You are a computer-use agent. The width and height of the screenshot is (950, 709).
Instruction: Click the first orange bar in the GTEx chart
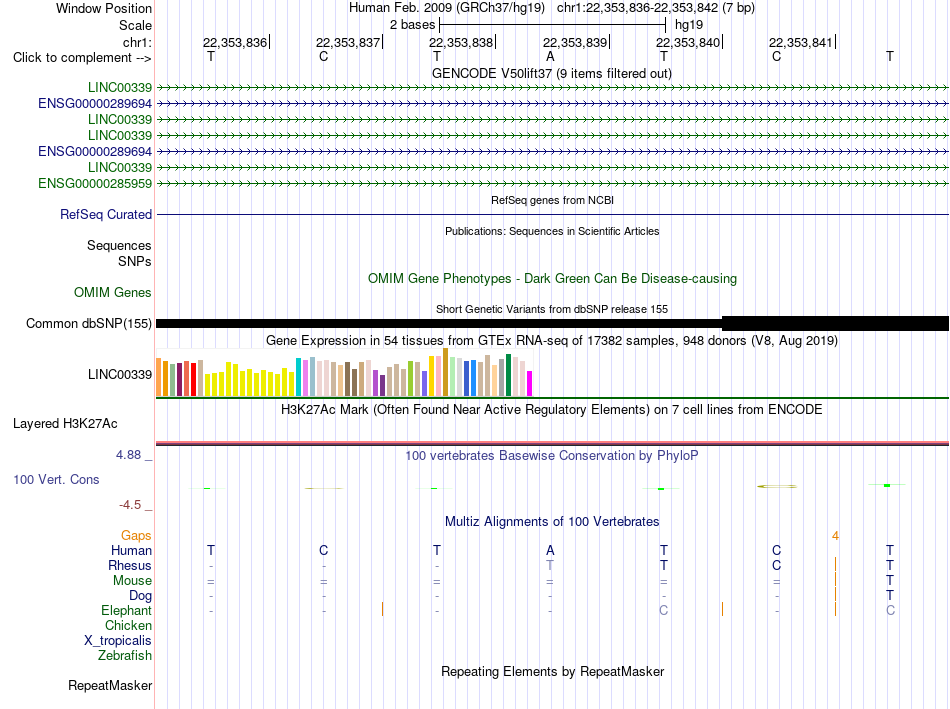(x=159, y=377)
